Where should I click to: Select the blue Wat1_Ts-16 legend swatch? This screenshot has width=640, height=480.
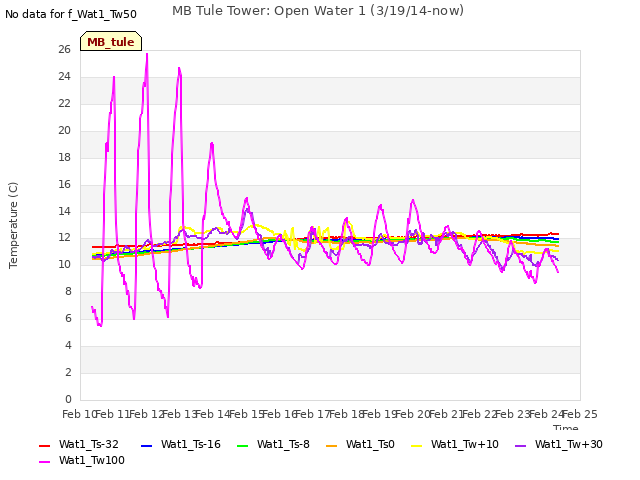146,446
